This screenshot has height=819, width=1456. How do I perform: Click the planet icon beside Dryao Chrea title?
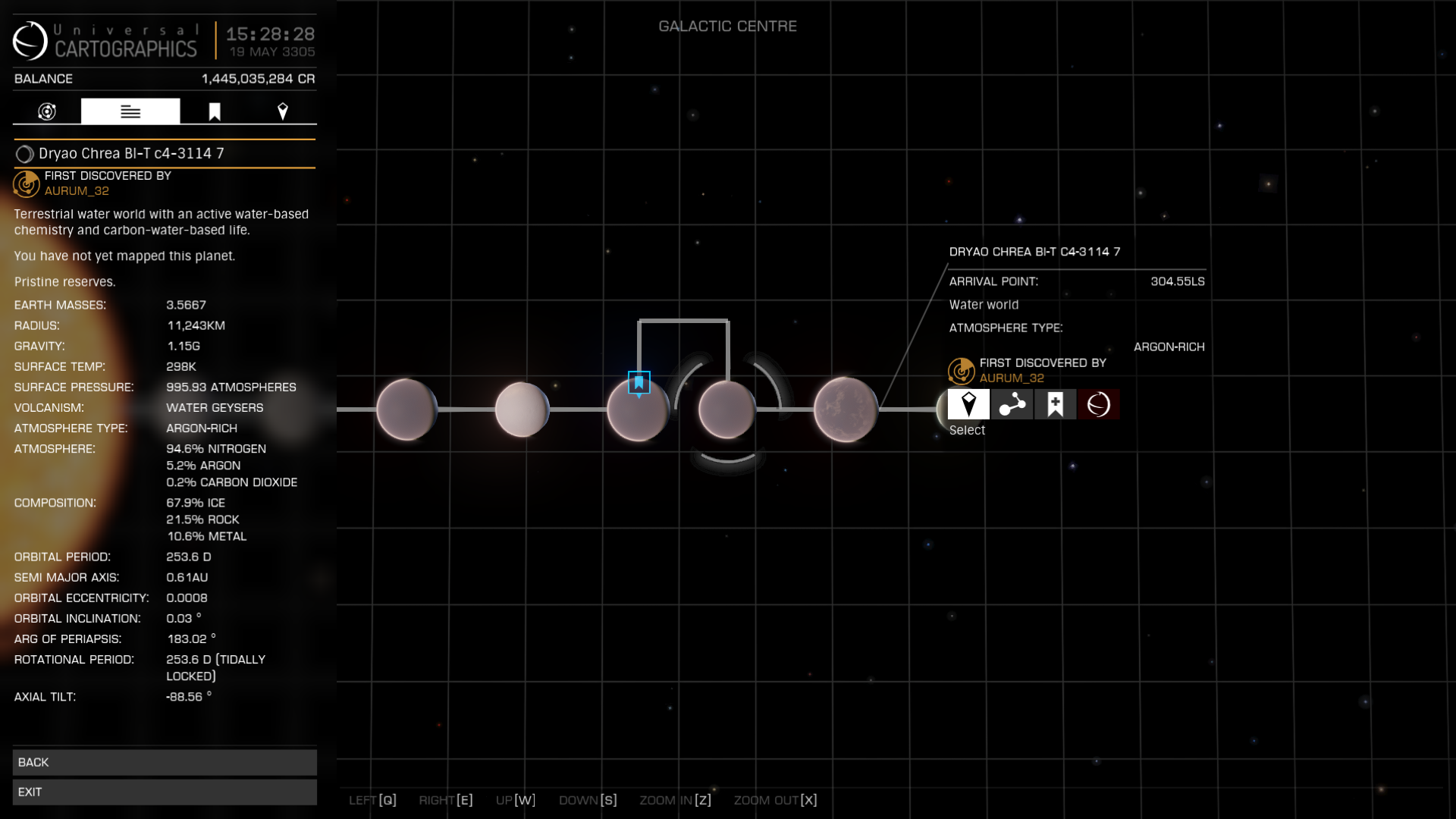coord(24,154)
